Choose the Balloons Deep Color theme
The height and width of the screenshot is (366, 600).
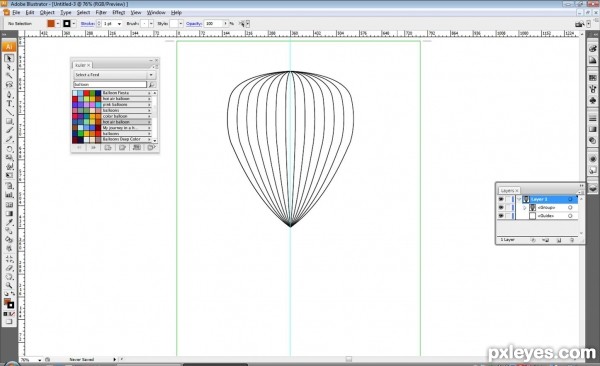pos(112,139)
